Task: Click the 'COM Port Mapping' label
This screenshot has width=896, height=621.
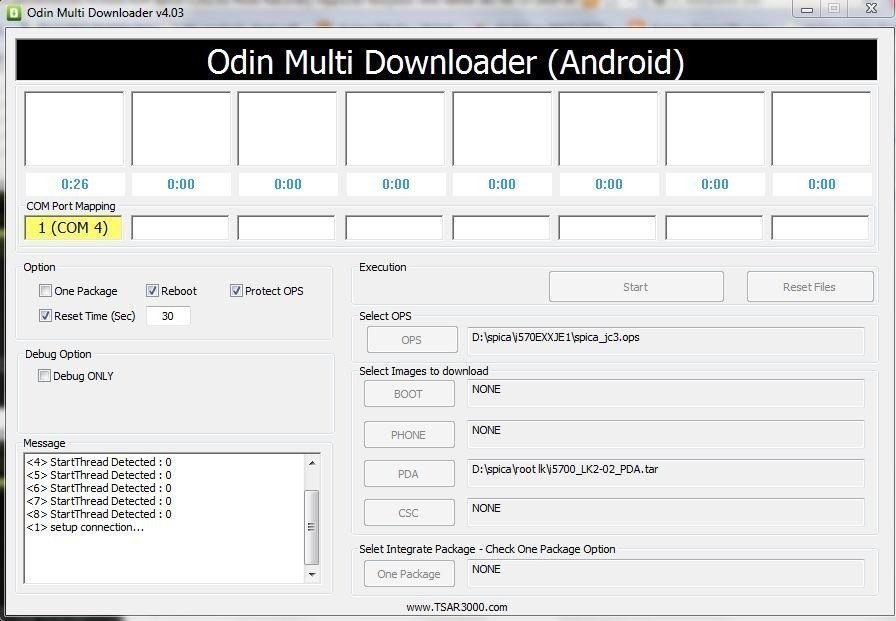Action: [71, 206]
